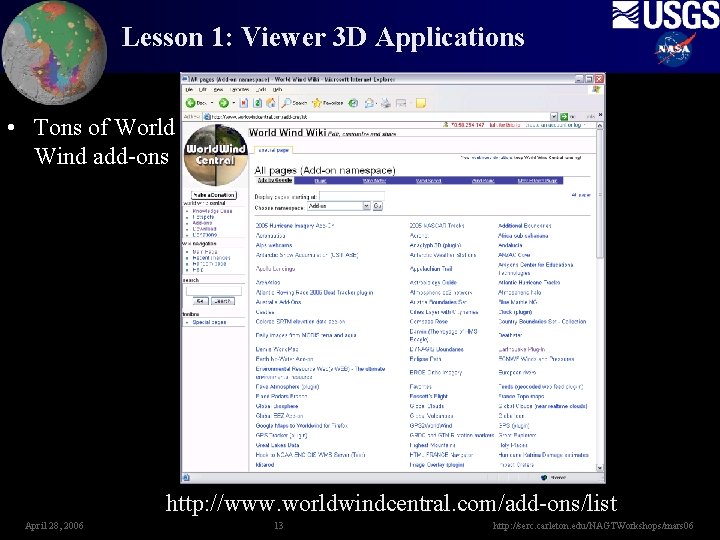Click the History icon after Favorites
This screenshot has width=720, height=540.
pos(353,103)
